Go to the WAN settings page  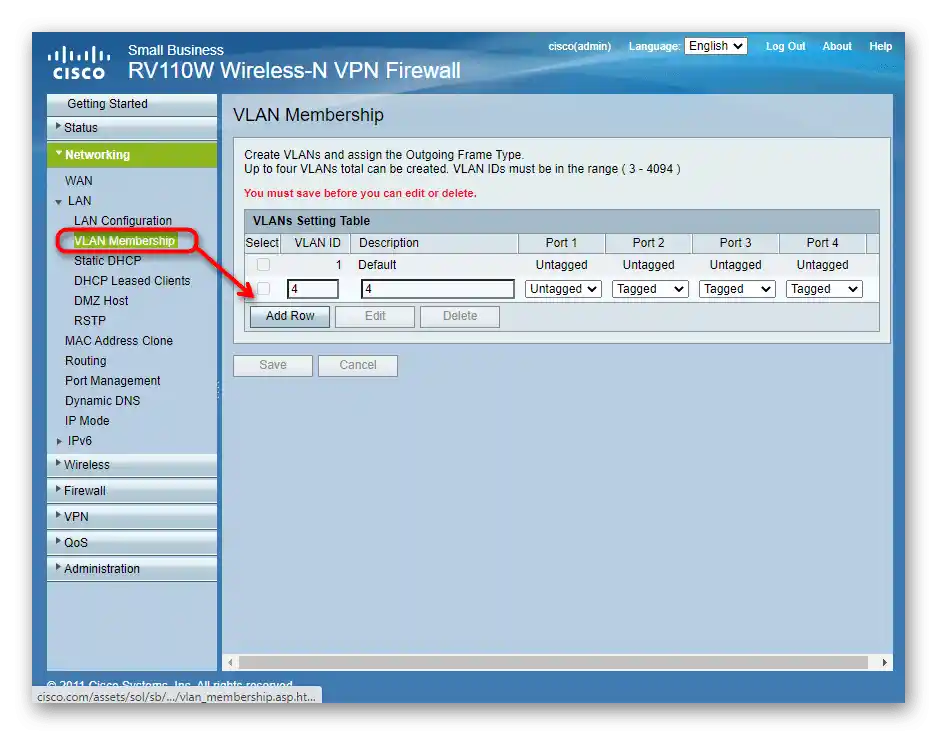pyautogui.click(x=78, y=180)
